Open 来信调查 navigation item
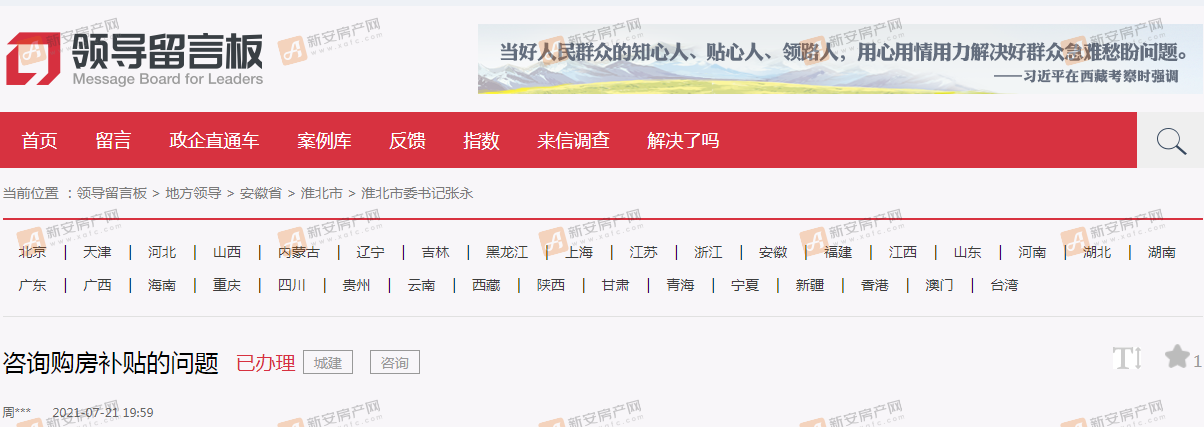 point(573,141)
